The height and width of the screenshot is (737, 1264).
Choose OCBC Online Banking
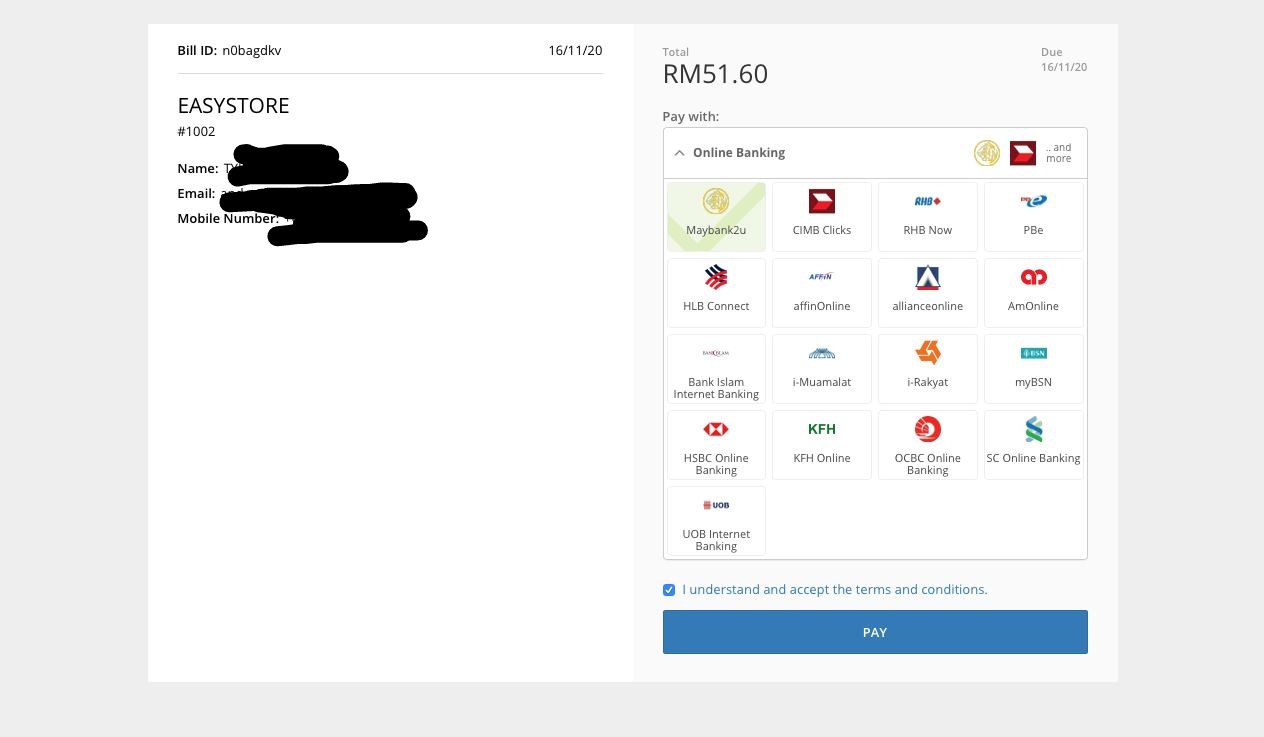point(927,444)
